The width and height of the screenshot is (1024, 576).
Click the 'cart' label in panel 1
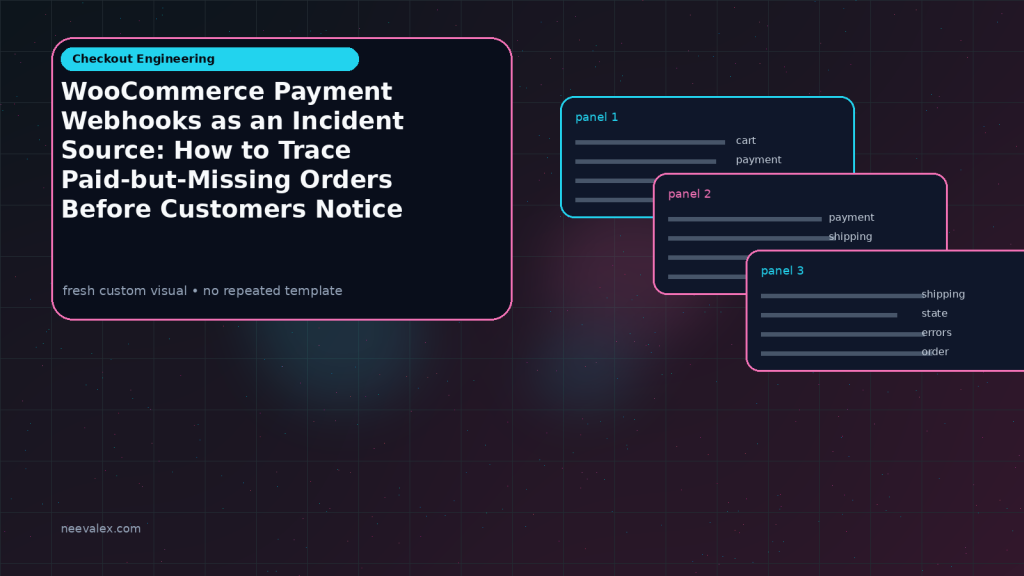[746, 140]
